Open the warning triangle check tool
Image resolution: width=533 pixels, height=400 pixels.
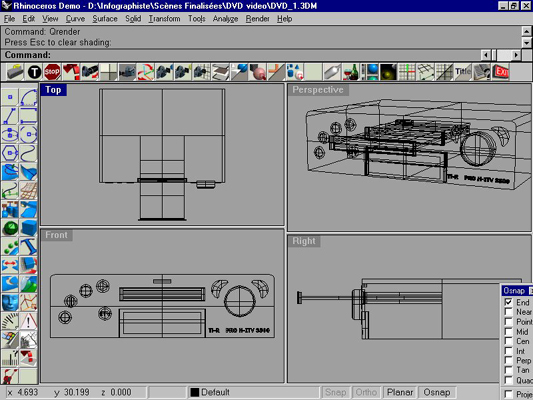click(29, 321)
